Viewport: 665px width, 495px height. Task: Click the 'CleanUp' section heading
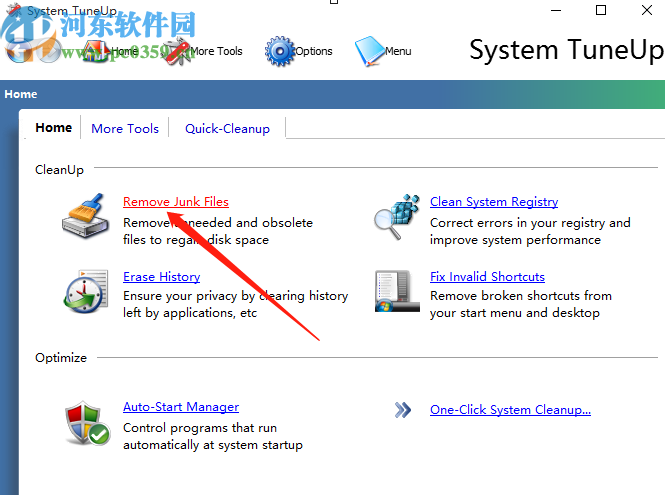click(x=59, y=170)
